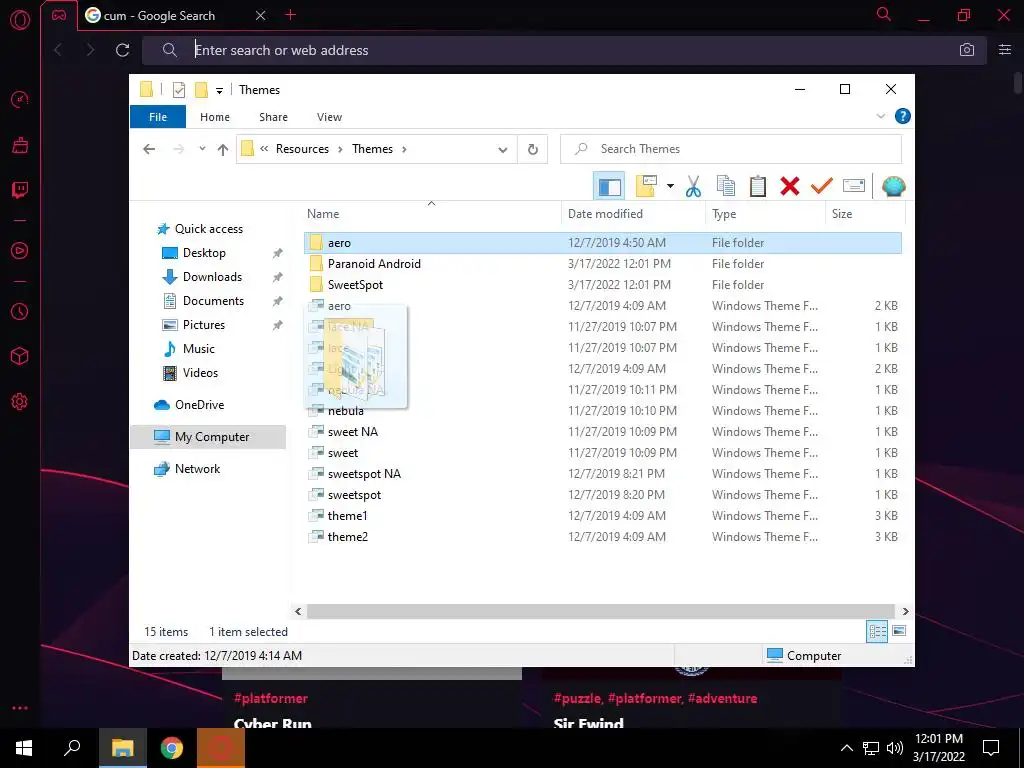Click the horizontal scrollbar in file list
This screenshot has height=768, width=1024.
pos(600,611)
